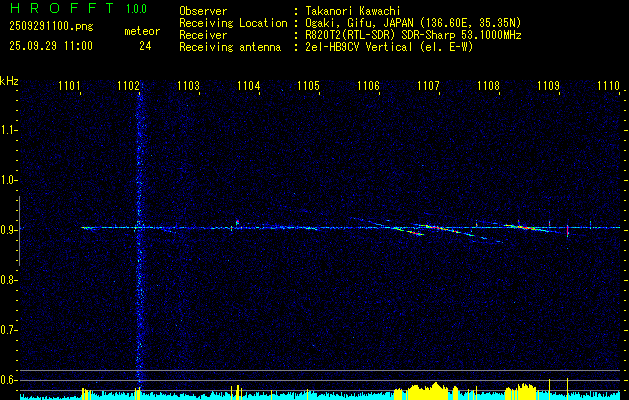Click the 1105 time axis marker
This screenshot has height=400, width=629.
click(x=308, y=85)
